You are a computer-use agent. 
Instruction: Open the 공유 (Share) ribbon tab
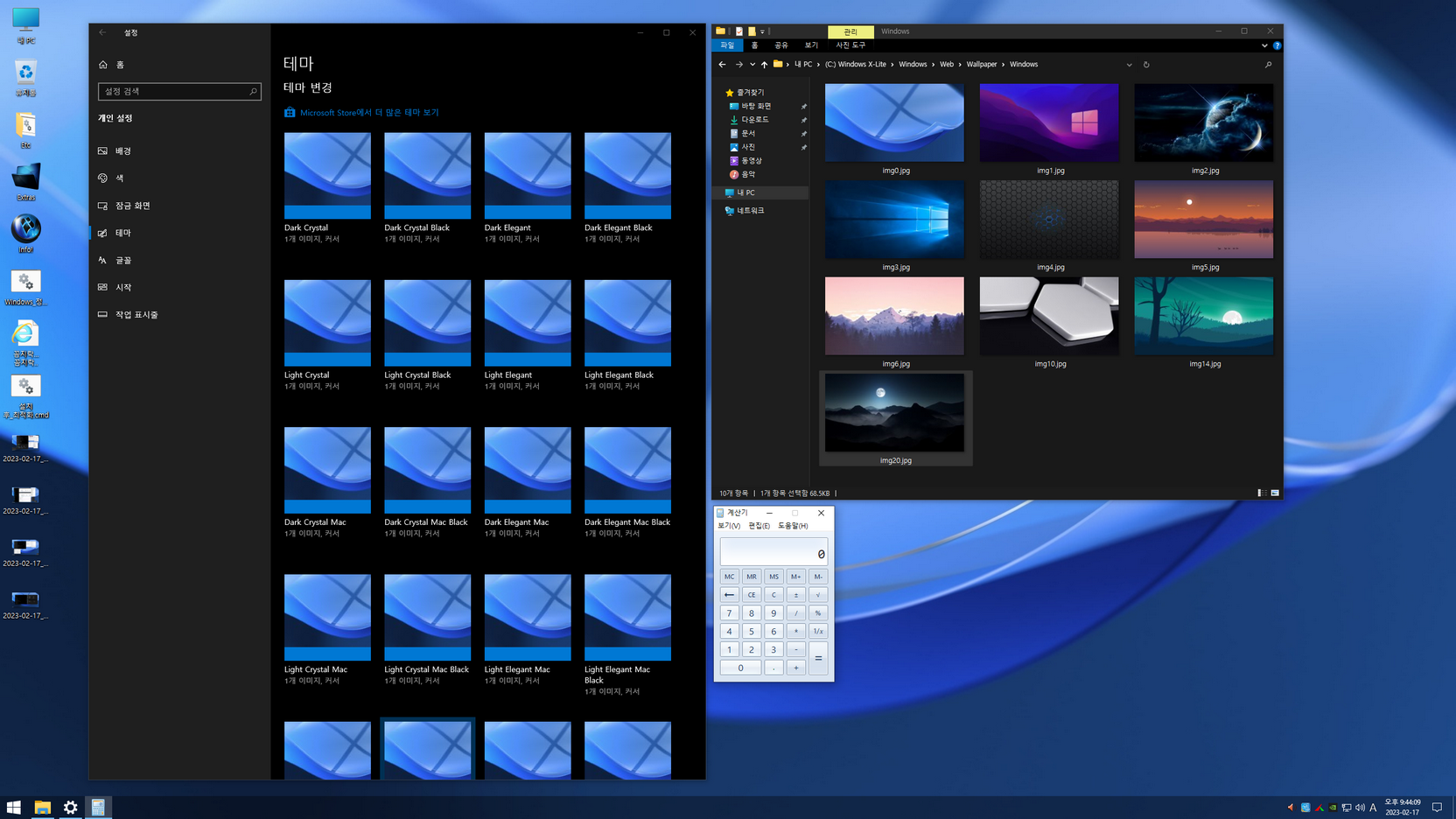click(x=781, y=45)
